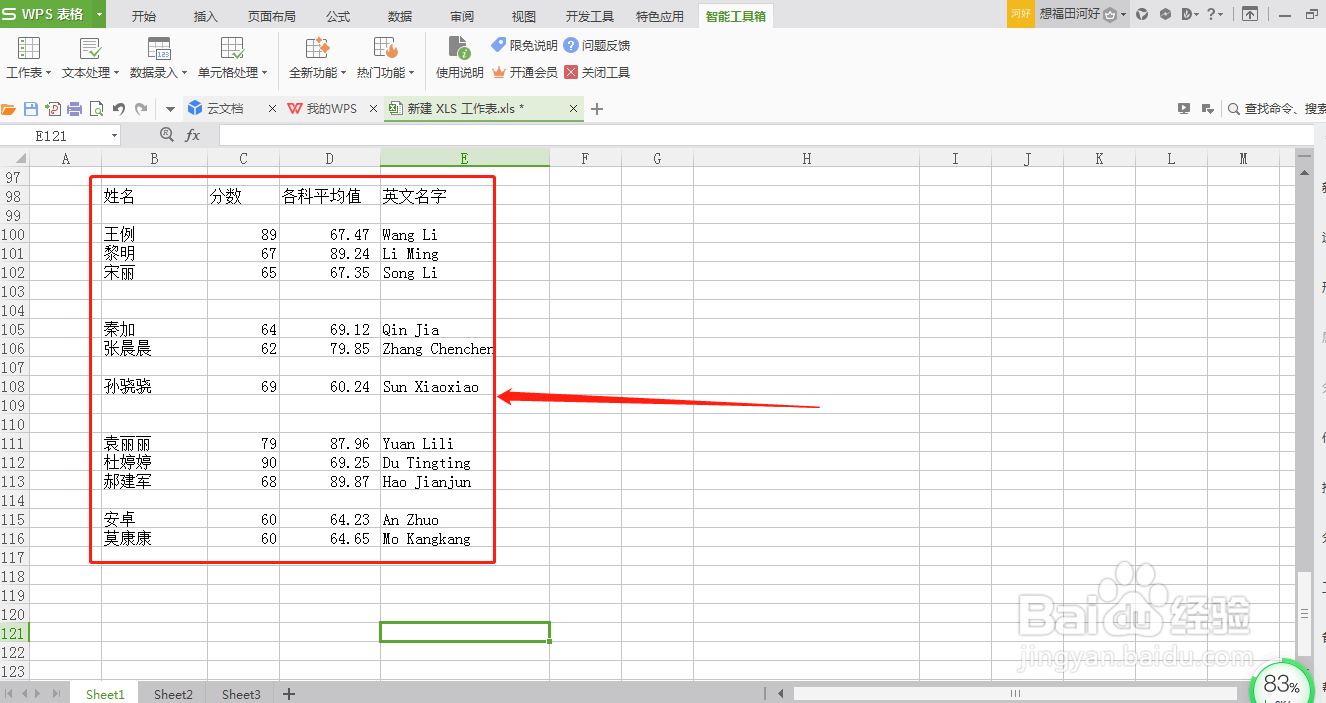This screenshot has width=1326, height=703.
Task: Click the skin icon in title bar
Action: tap(1141, 14)
